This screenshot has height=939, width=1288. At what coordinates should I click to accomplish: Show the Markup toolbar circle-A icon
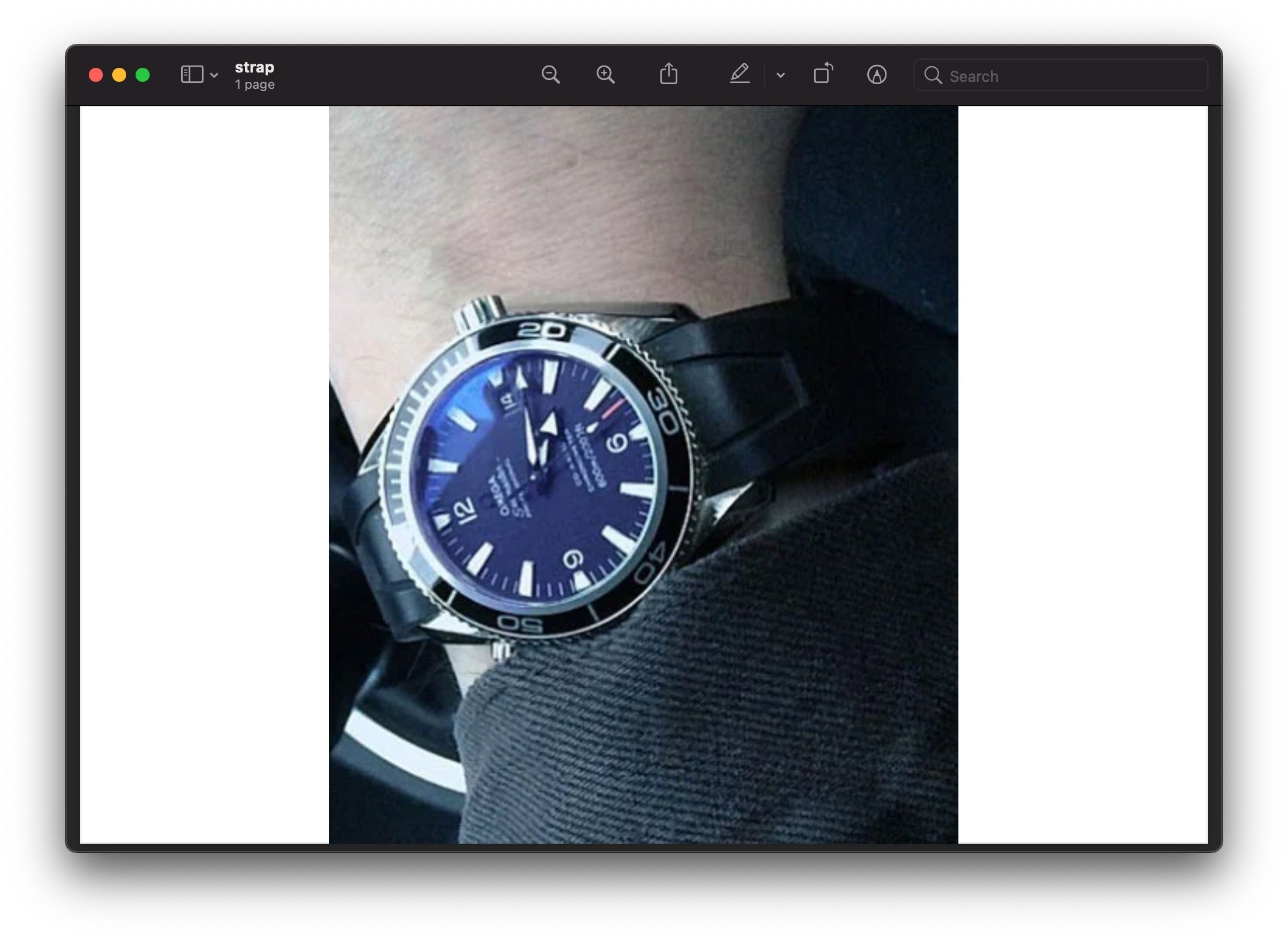pyautogui.click(x=876, y=75)
